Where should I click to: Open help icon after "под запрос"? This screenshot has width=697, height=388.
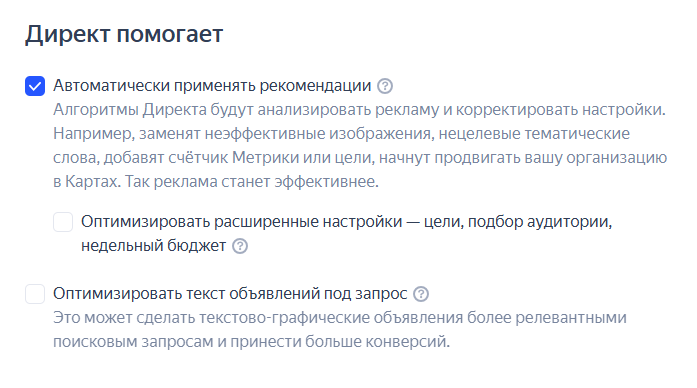tap(421, 294)
